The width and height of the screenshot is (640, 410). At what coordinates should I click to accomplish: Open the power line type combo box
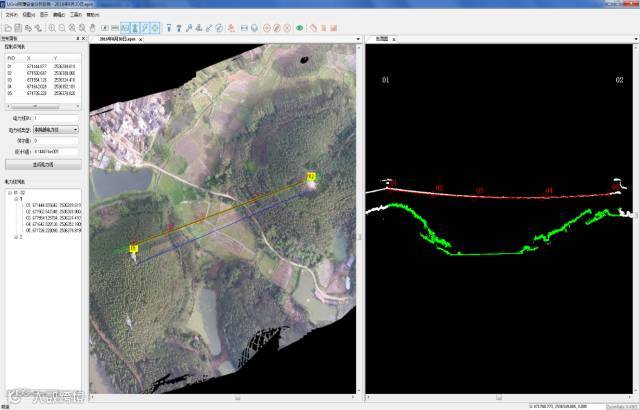(56, 130)
